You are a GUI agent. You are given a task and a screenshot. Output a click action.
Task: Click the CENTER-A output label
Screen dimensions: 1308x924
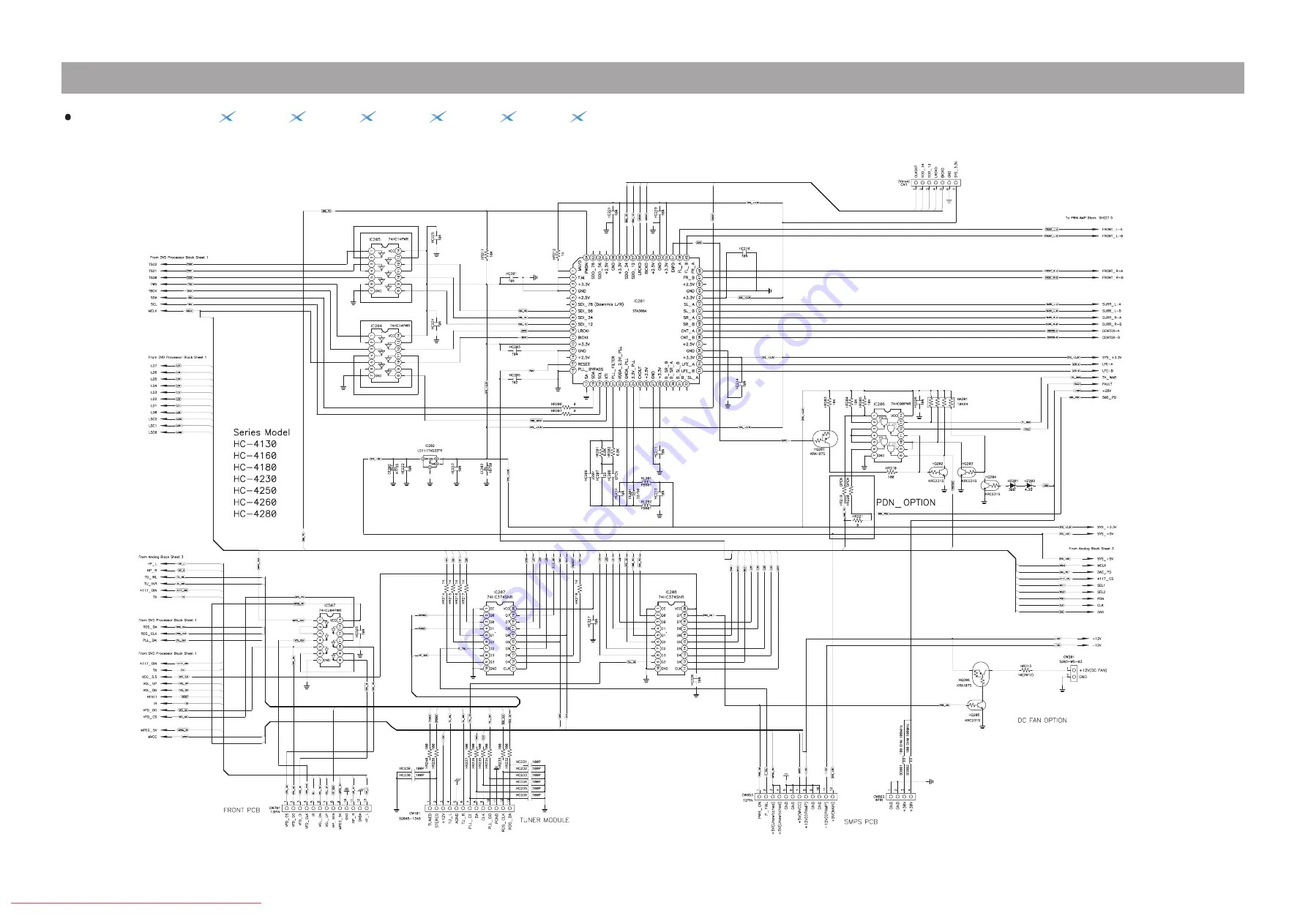click(1111, 331)
